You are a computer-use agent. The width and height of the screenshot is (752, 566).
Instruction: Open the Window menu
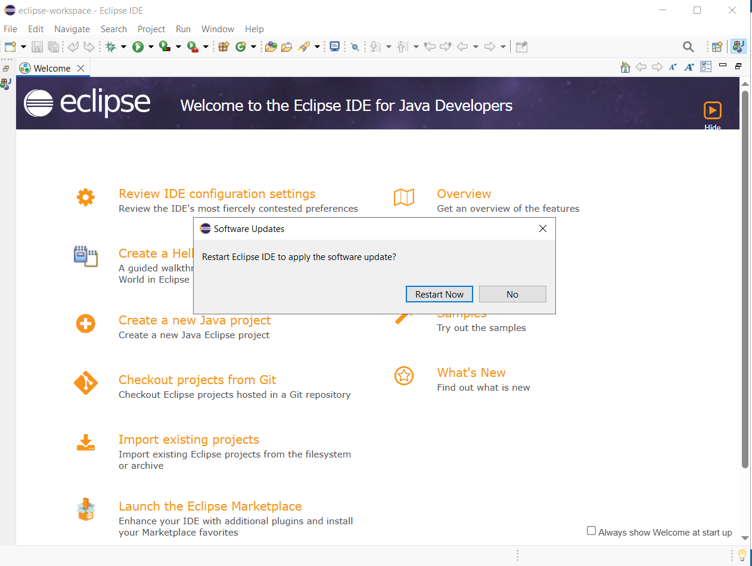click(217, 29)
